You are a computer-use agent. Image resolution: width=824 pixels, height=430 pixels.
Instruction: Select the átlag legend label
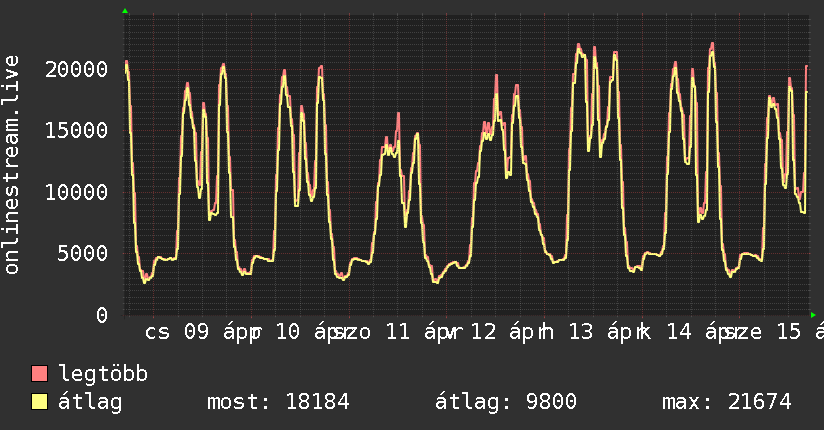click(x=90, y=402)
